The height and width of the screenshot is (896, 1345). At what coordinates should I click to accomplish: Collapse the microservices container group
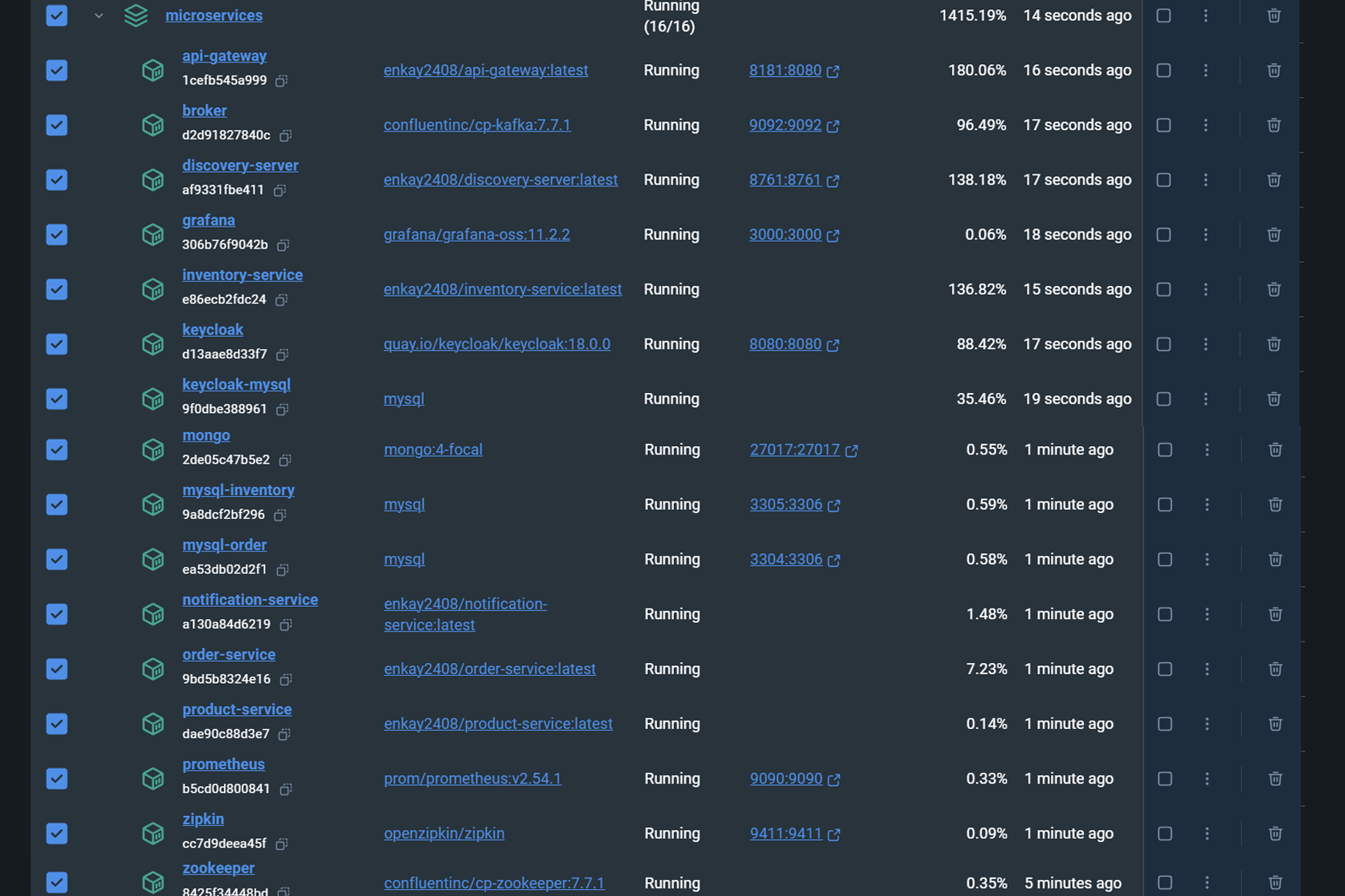click(x=98, y=15)
